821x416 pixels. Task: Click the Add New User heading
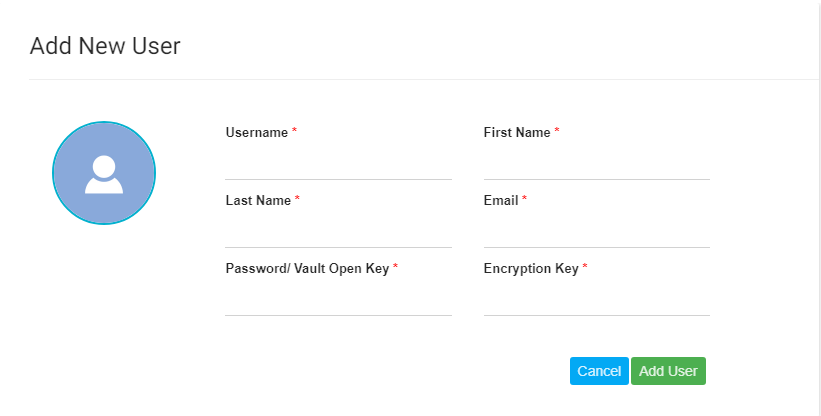(105, 45)
